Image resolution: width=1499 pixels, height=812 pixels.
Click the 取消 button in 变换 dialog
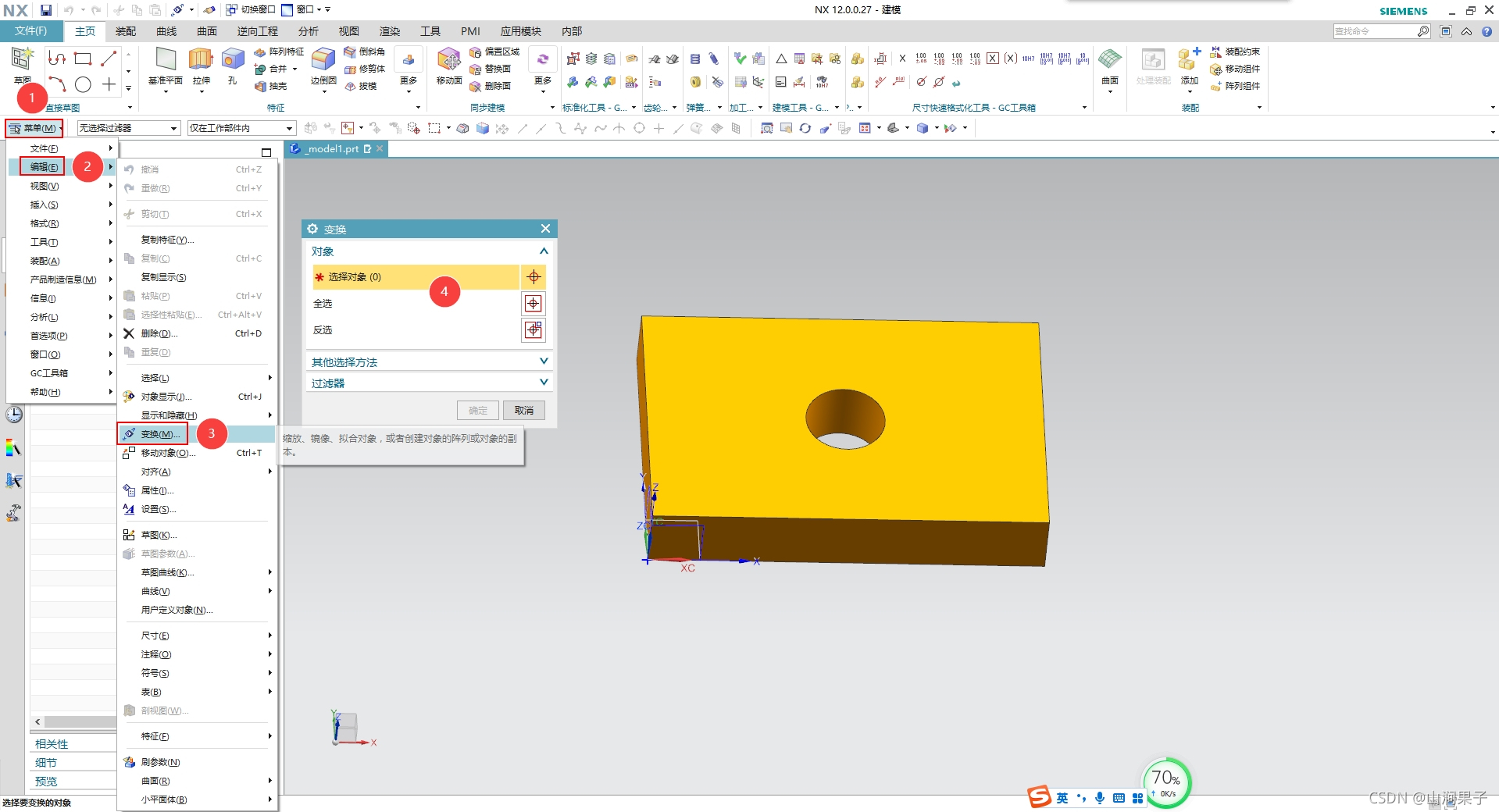tap(524, 410)
